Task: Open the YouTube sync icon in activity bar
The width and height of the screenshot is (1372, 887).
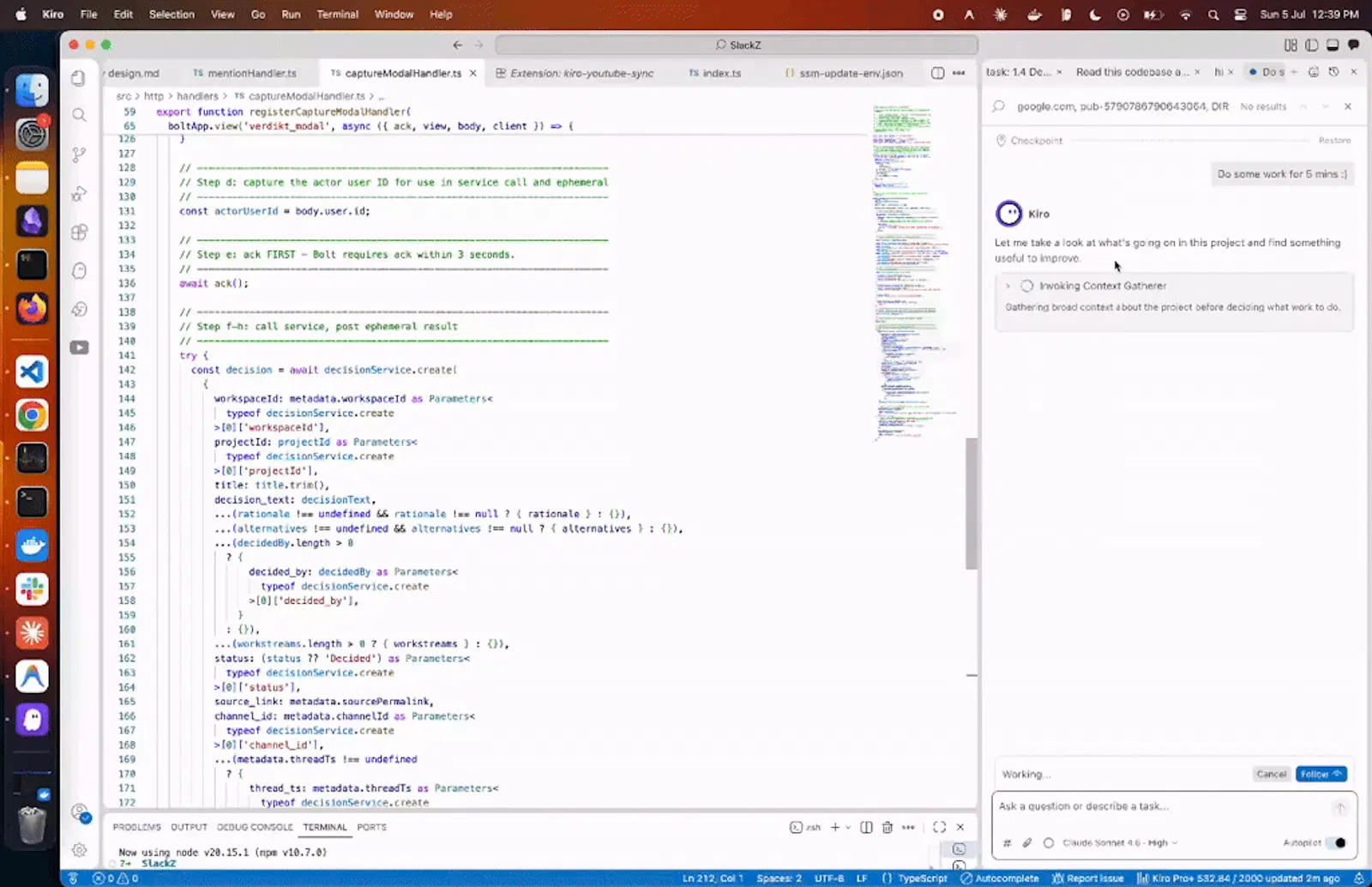Action: coord(79,347)
